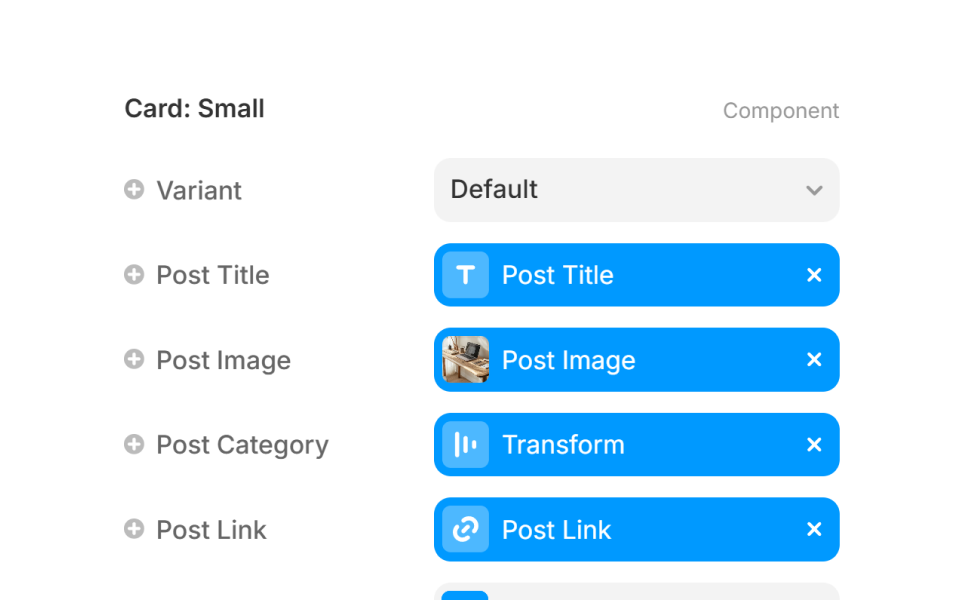Click the Card: Small component title
Screen dimensions: 960x600
[194, 108]
